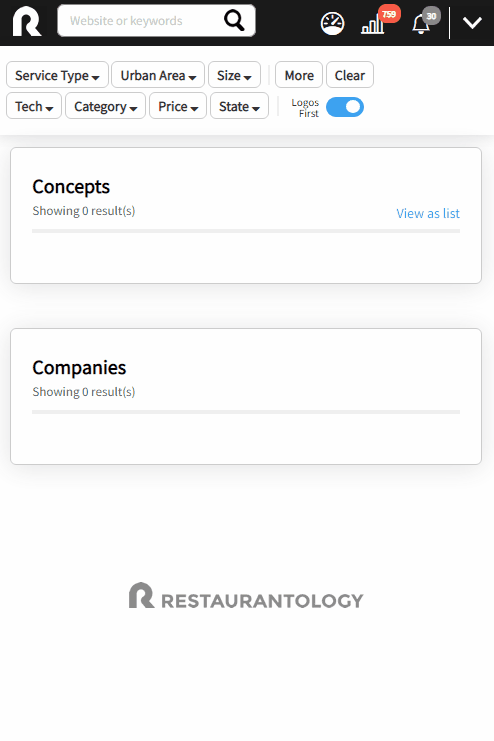
Task: Open the State filter dropdown
Action: point(240,106)
